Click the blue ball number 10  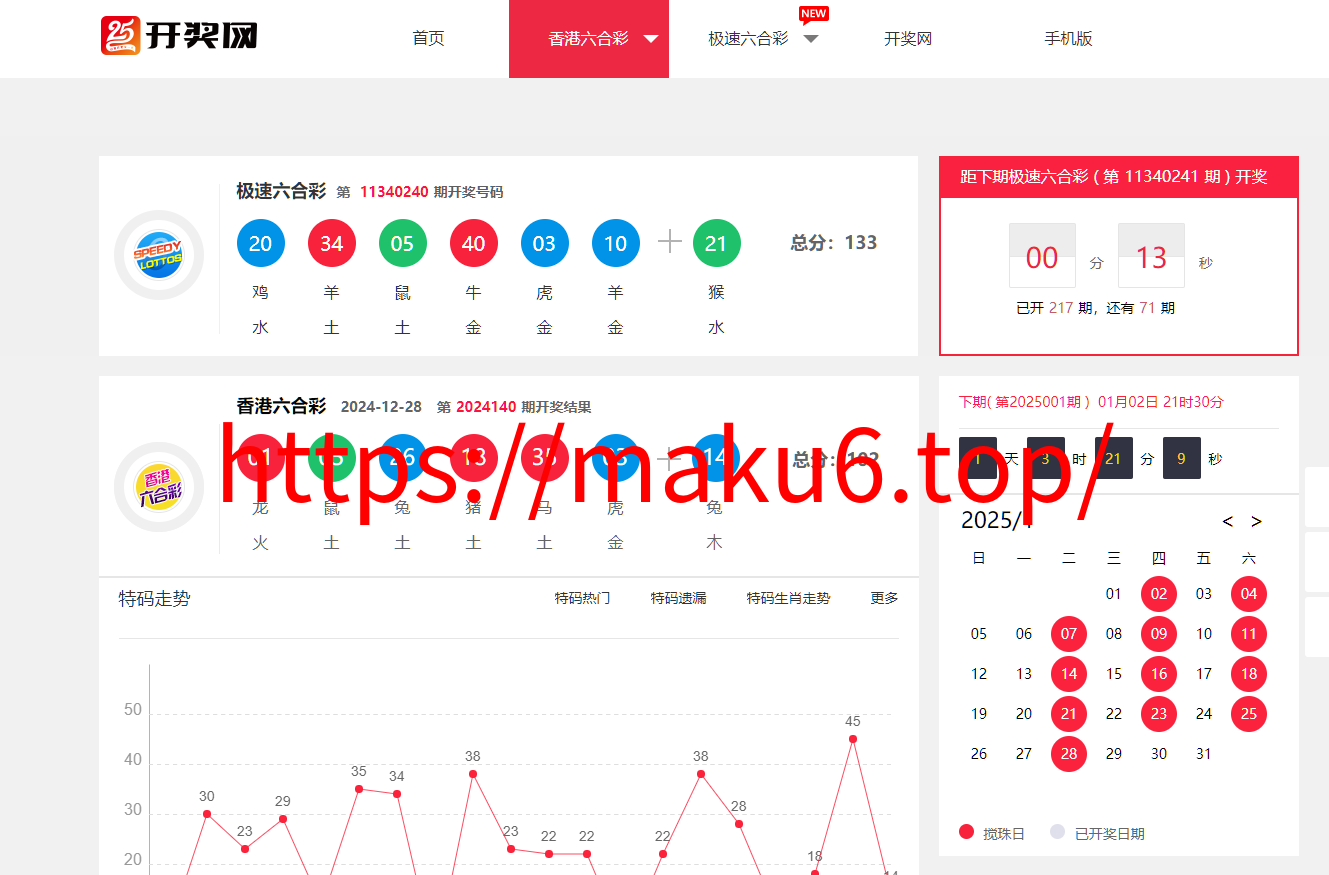point(616,243)
